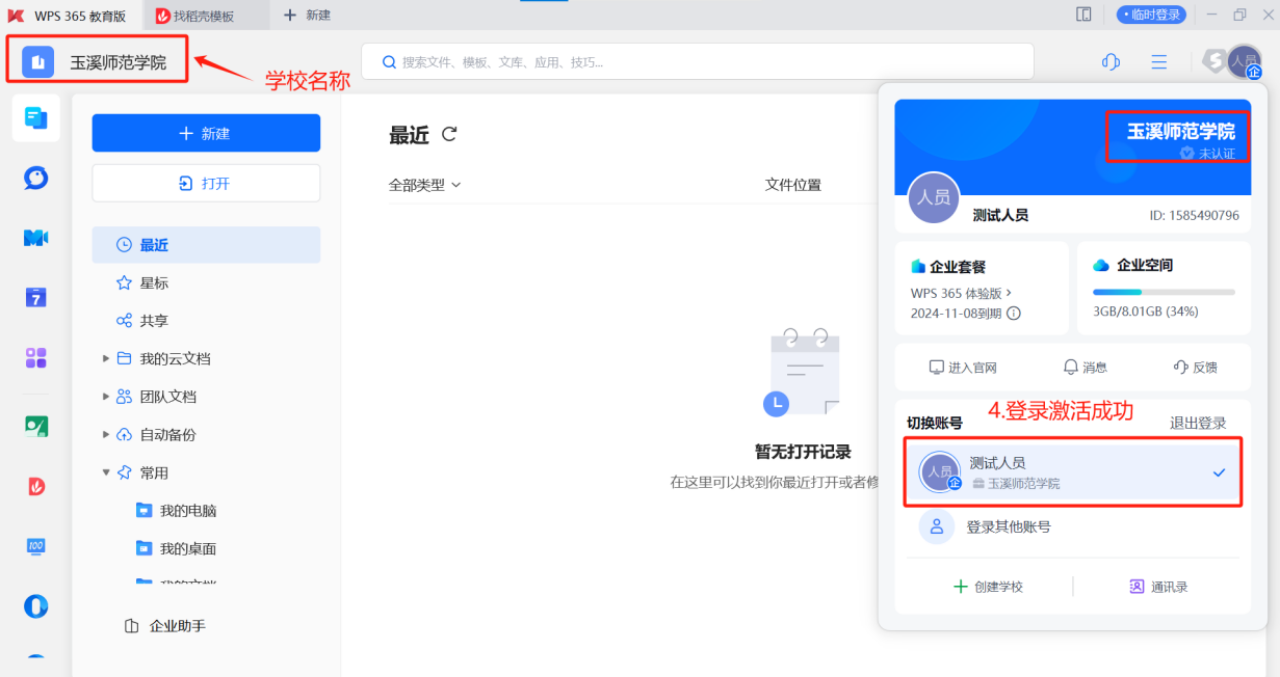The width and height of the screenshot is (1280, 677).
Task: Collapse the 常用 tree section
Action: pyautogui.click(x=106, y=473)
